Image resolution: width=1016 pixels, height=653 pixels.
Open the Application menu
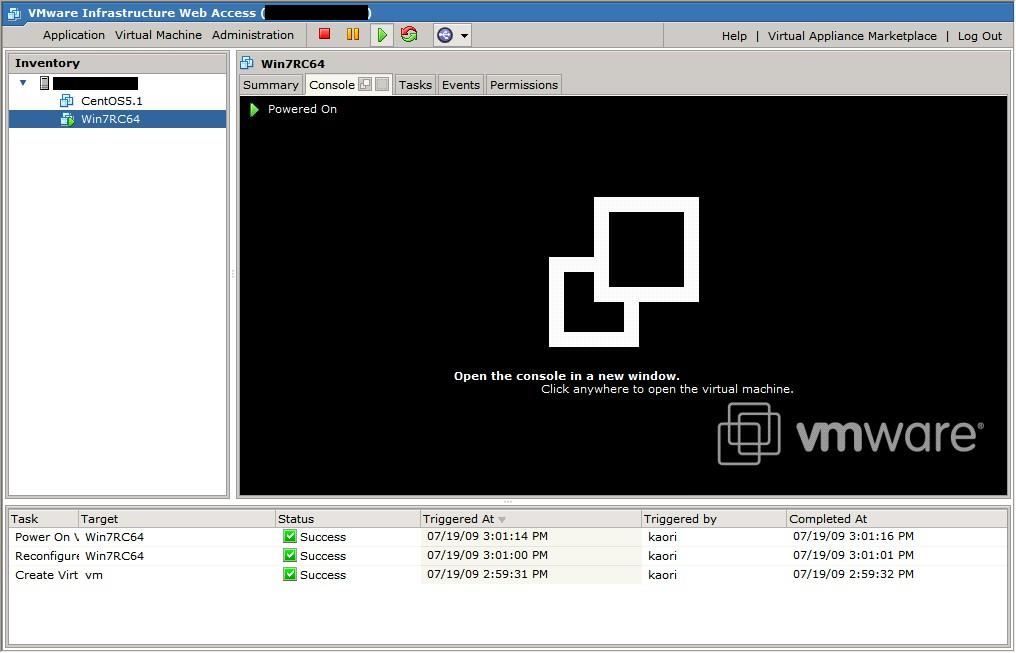[74, 35]
